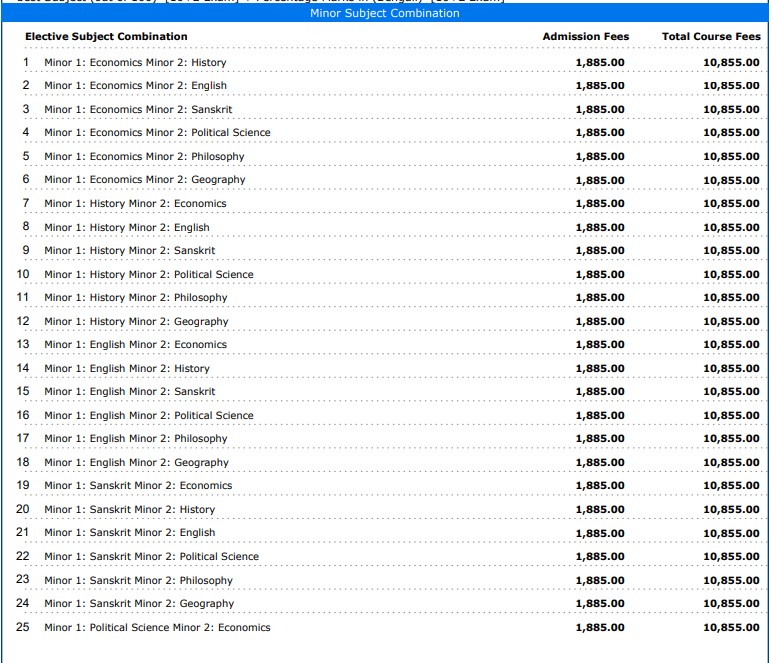
Task: Click the Total Course Fees column header
Action: (x=711, y=37)
